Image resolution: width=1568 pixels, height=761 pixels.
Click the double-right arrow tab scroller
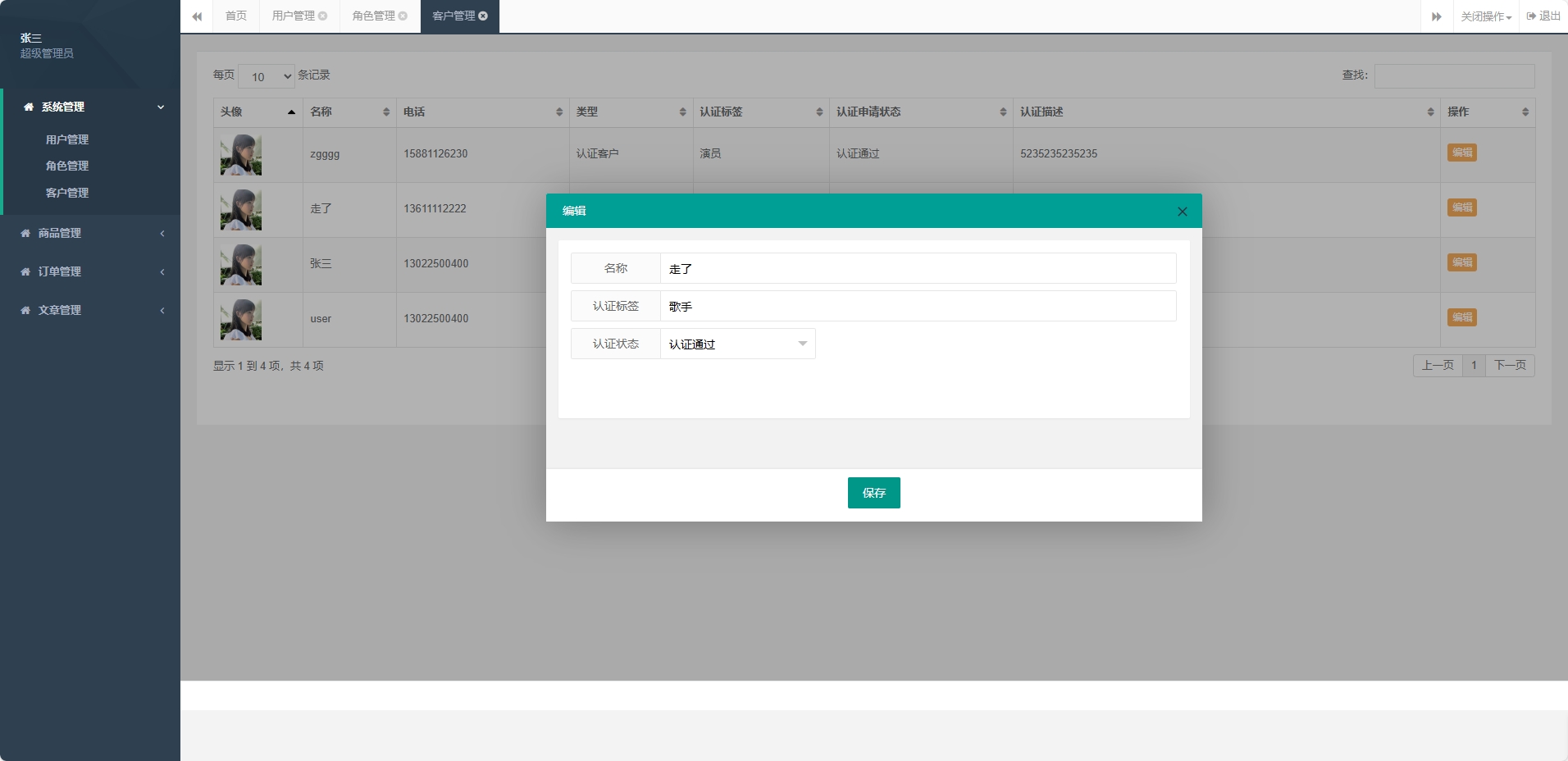pos(1437,16)
